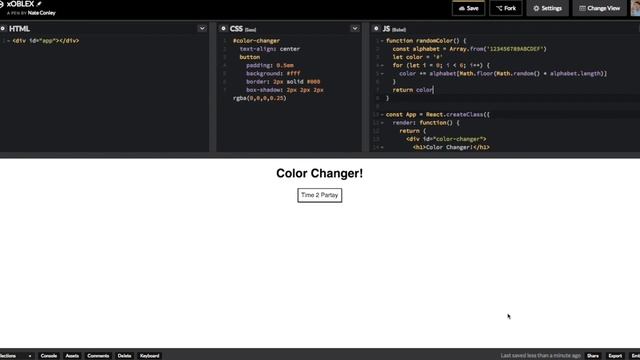Screen dimensions: 640x360
Task: Open the Comments panel
Action: click(98, 356)
